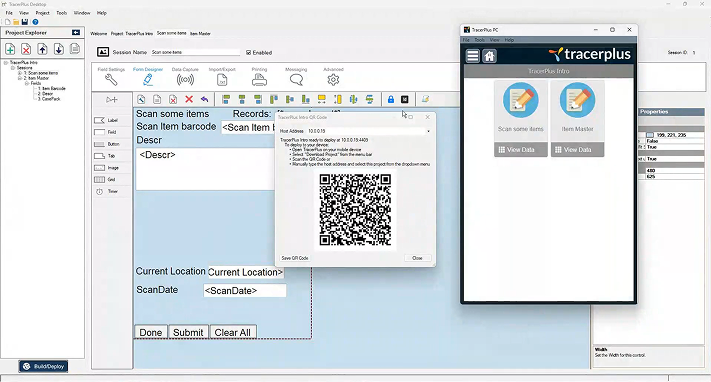Viewport: 711px width, 382px height.
Task: Collapse the Item Master tree node
Action: (19, 78)
